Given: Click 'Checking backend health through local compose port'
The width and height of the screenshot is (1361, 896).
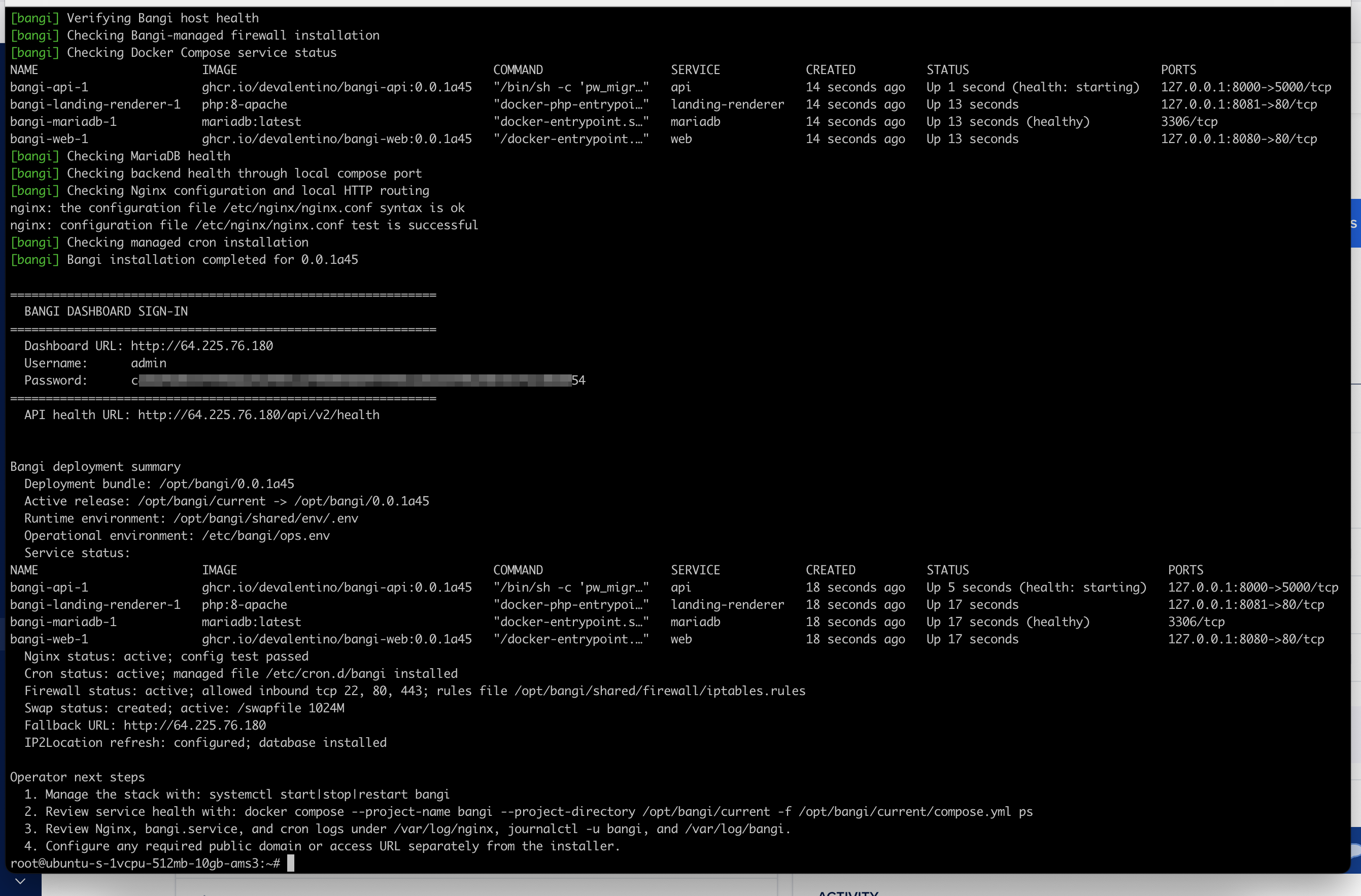Looking at the screenshot, I should (x=216, y=173).
